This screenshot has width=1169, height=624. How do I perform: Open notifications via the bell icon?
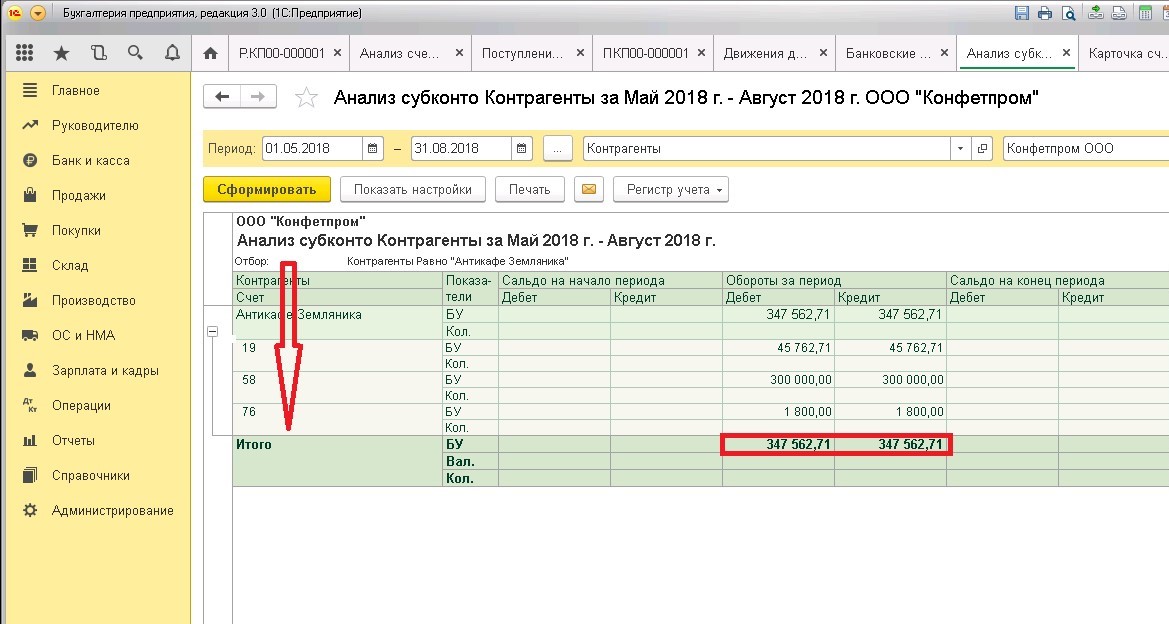[172, 51]
